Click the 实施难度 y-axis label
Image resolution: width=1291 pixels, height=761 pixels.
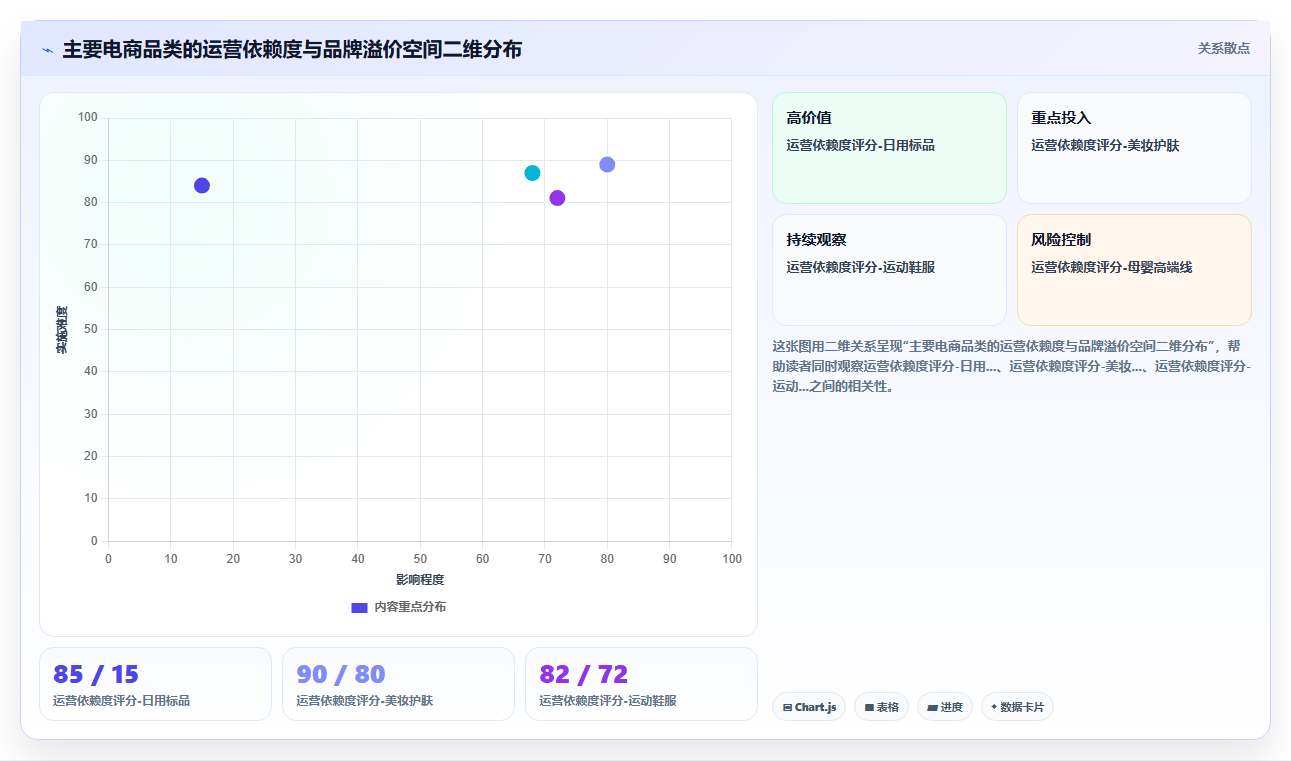pos(62,330)
